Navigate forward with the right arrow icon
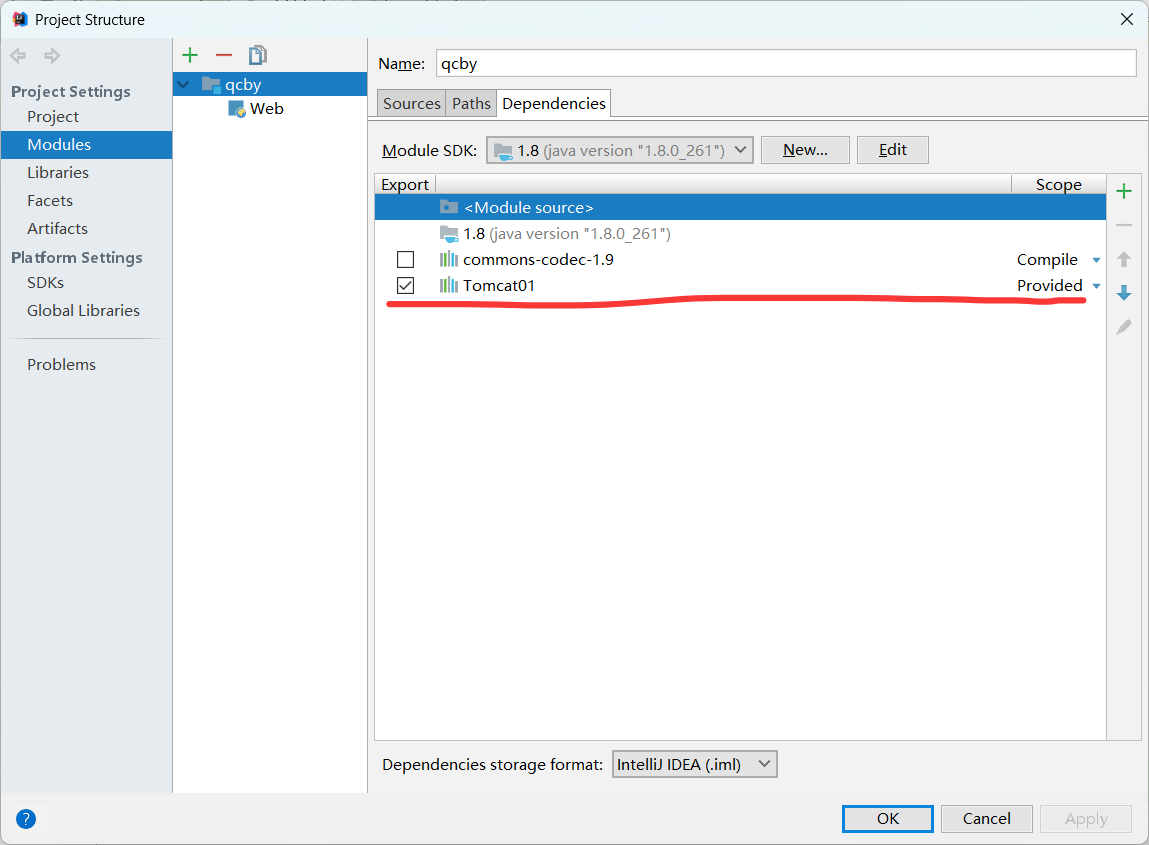The height and width of the screenshot is (845, 1149). 52,56
